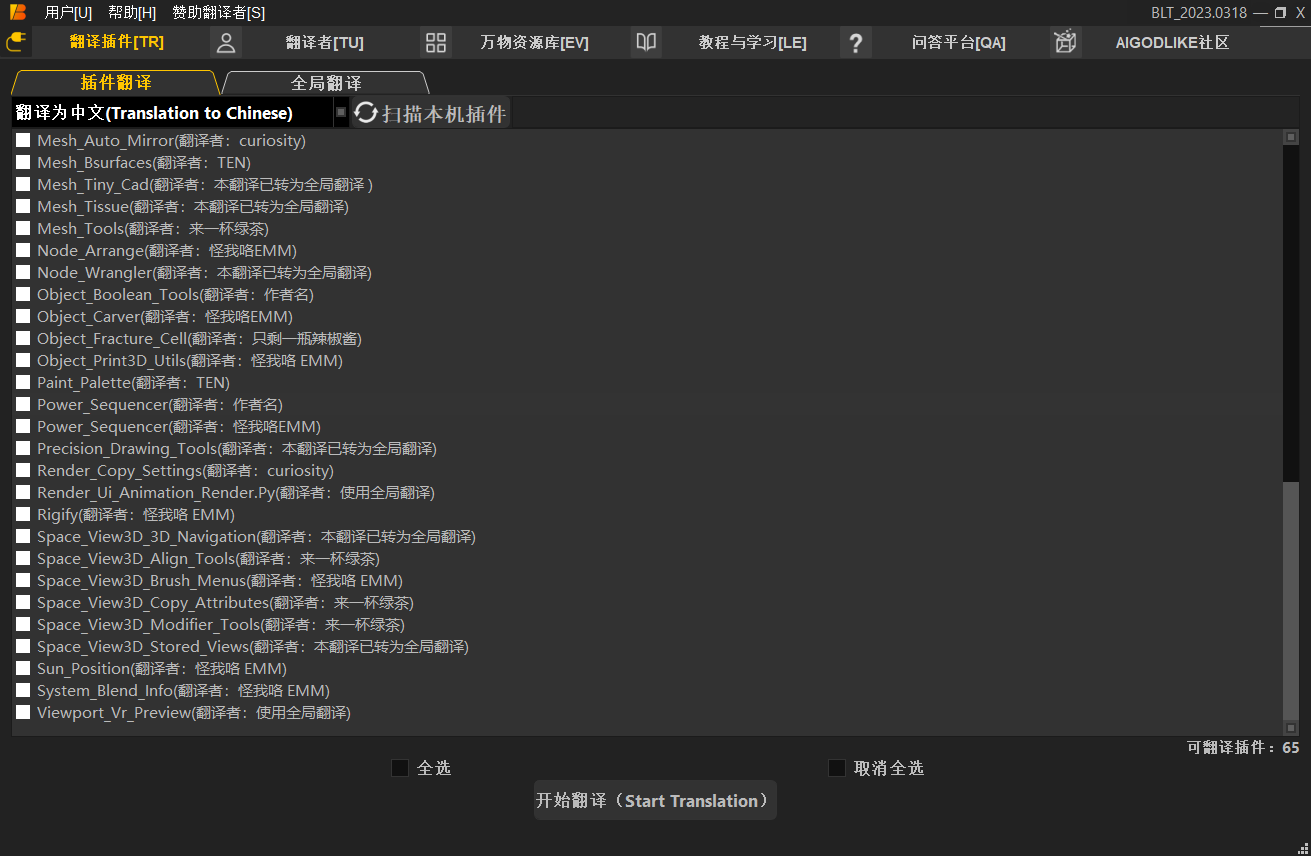Image resolution: width=1311 pixels, height=856 pixels.
Task: Check the 全选 checkbox
Action: (x=400, y=768)
